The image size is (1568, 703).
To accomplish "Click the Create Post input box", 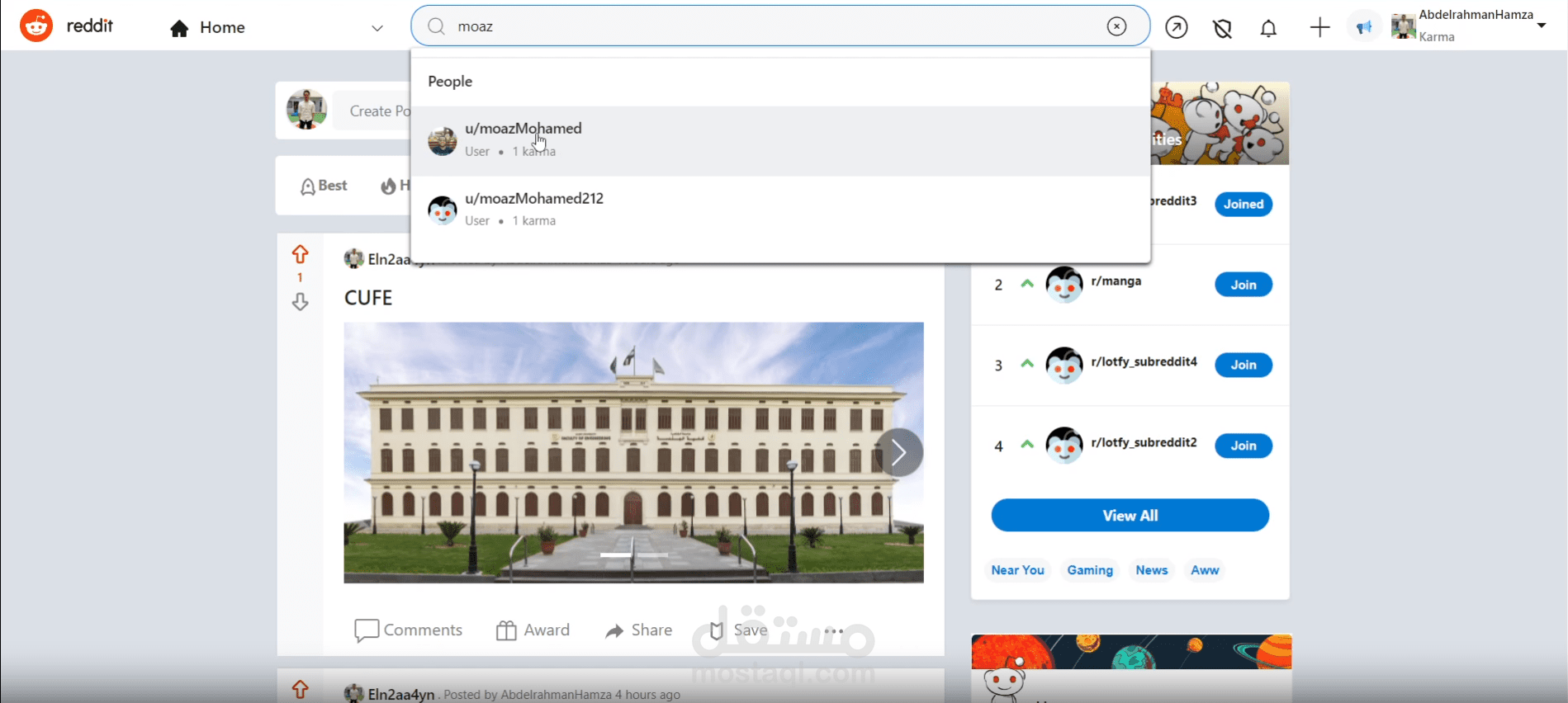I will pos(372,111).
